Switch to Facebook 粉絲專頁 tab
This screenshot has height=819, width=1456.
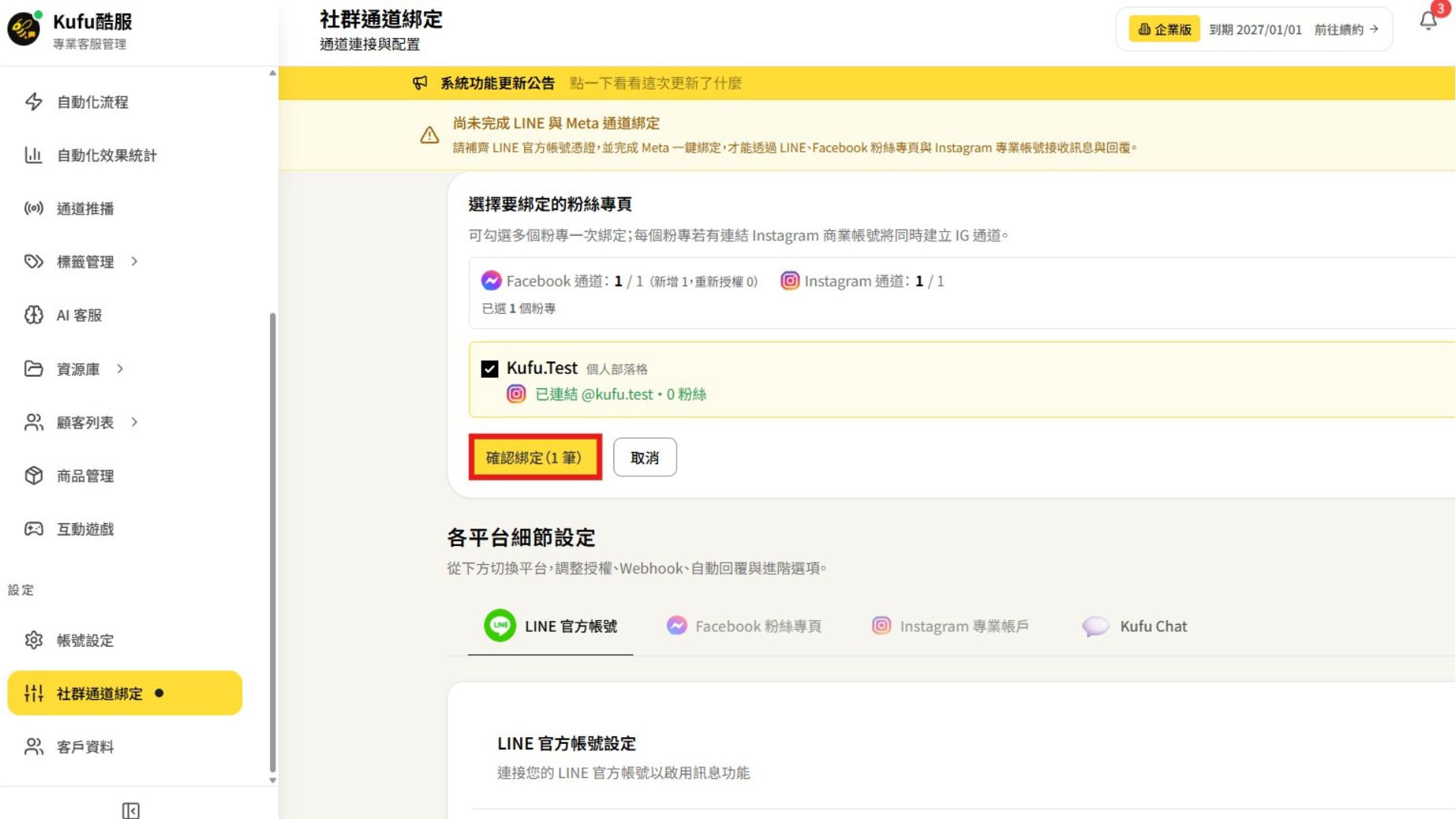744,626
